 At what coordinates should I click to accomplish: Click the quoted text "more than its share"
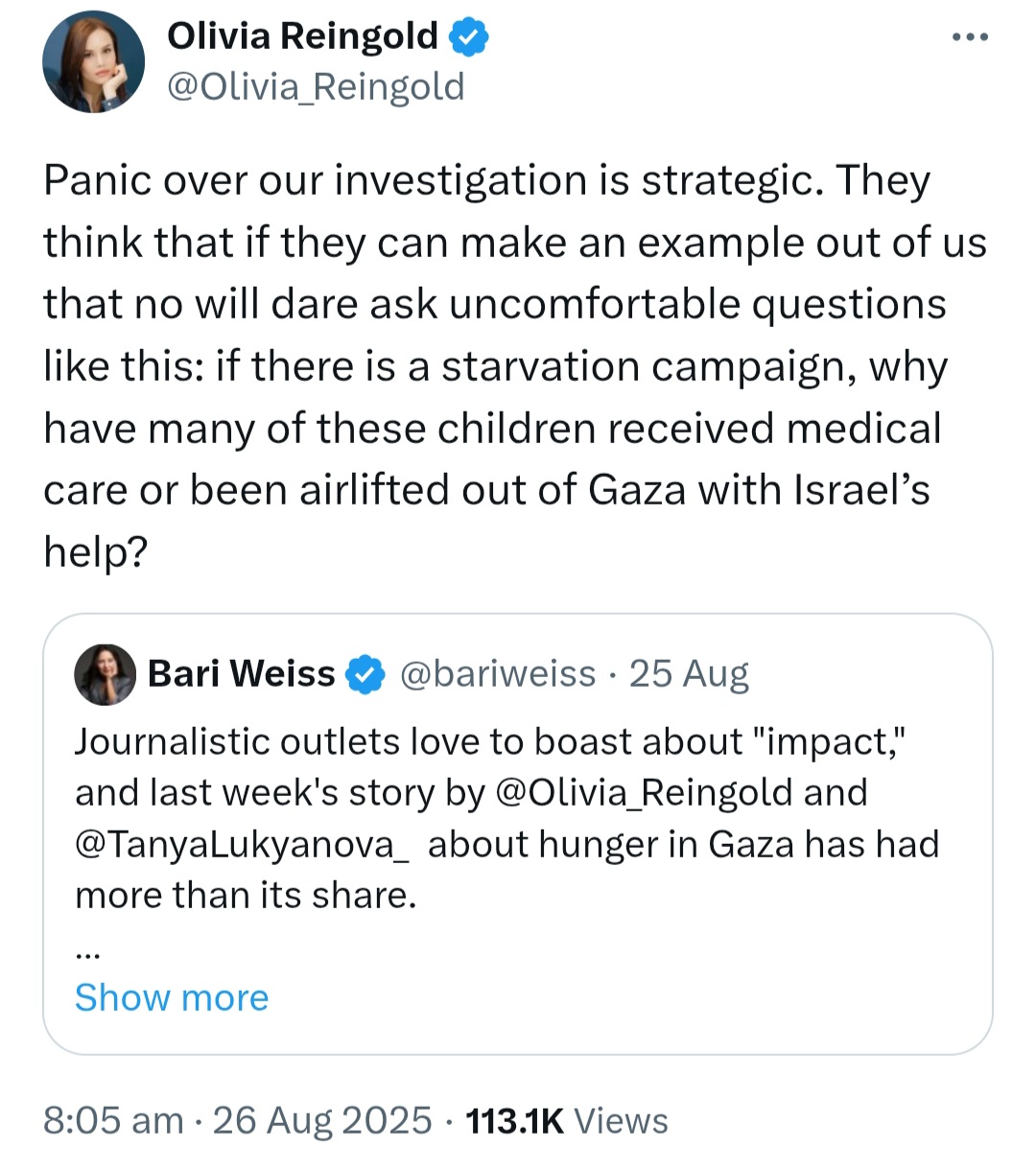point(246,895)
